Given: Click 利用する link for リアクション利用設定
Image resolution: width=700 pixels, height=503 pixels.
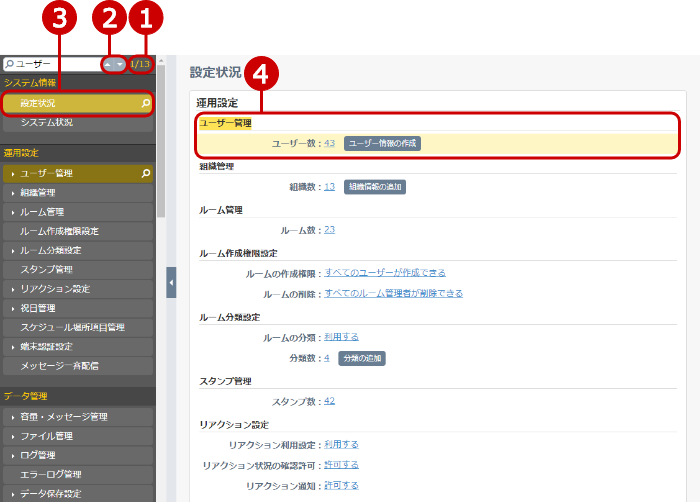Looking at the screenshot, I should click(x=342, y=445).
